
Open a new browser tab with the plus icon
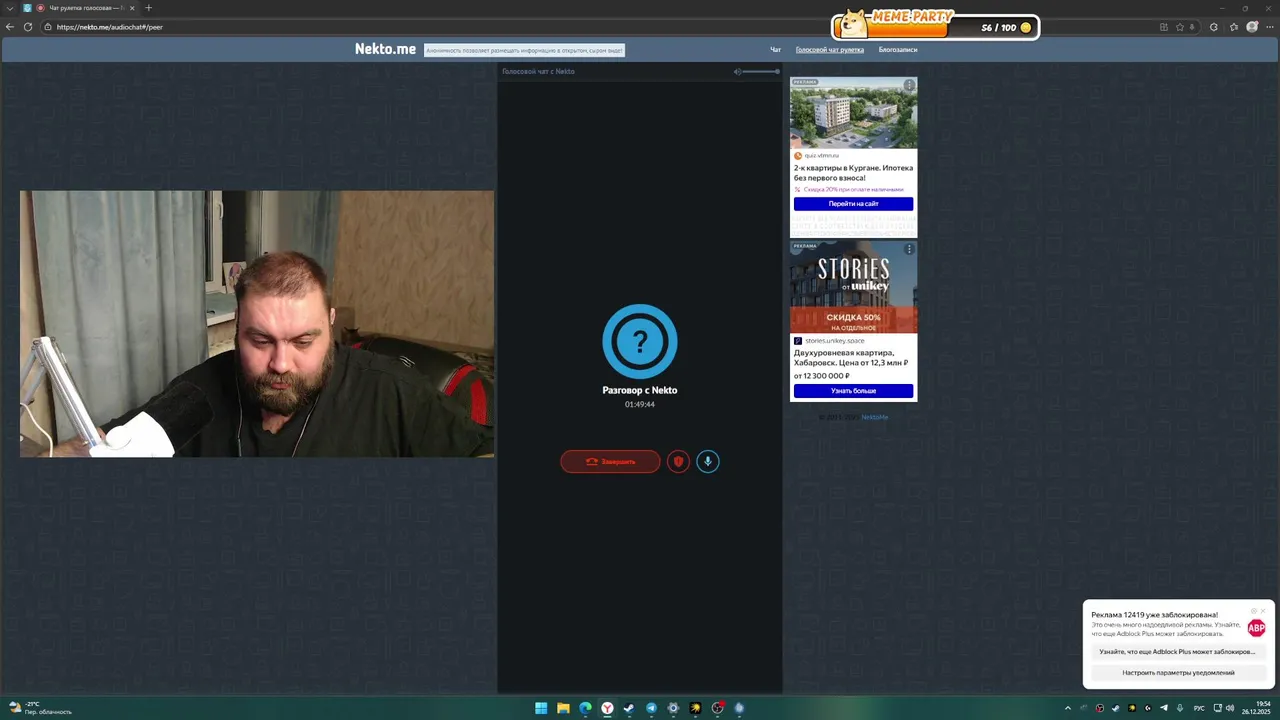click(148, 8)
